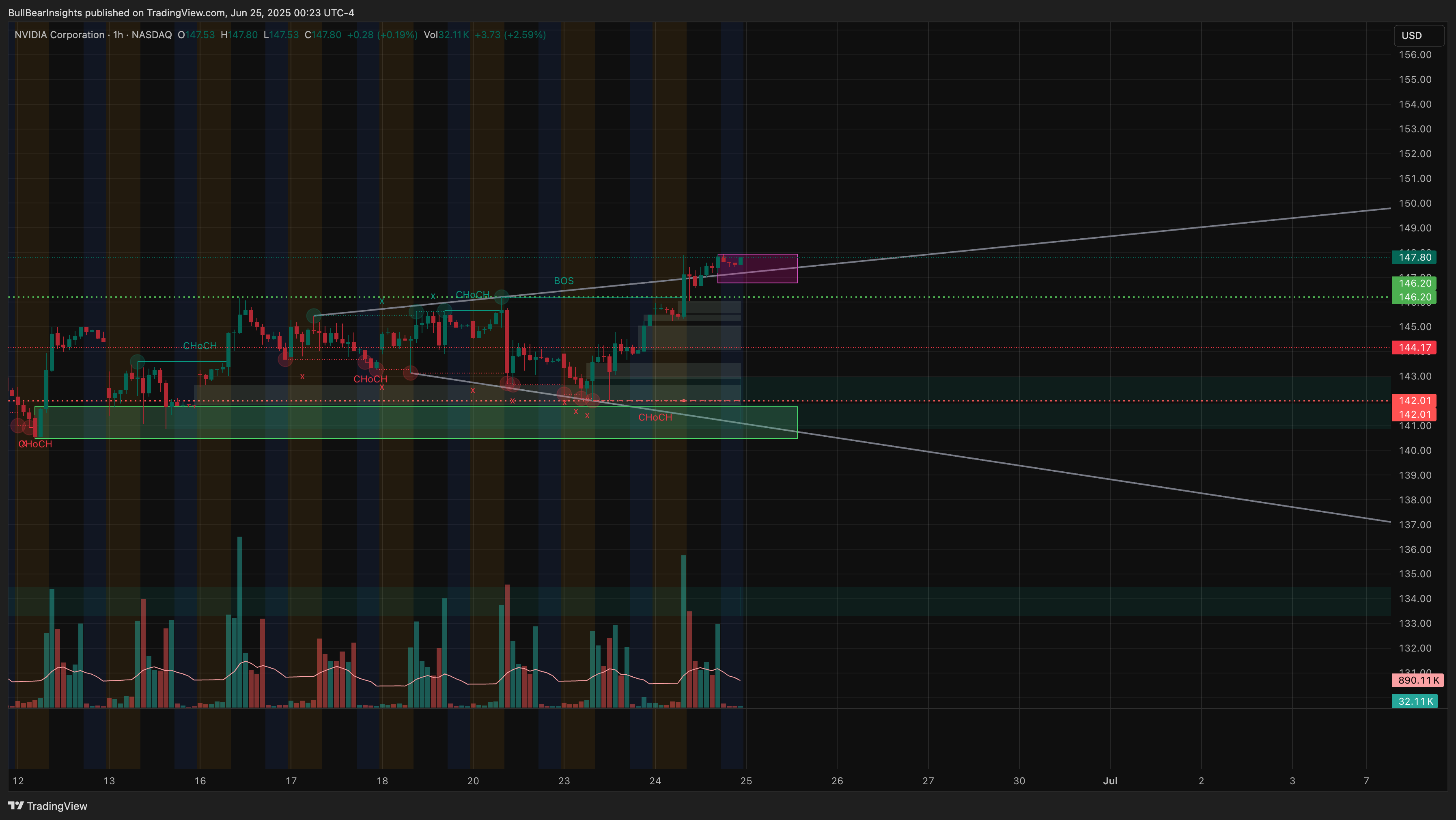Click the date 30 on time axis

point(1019,781)
